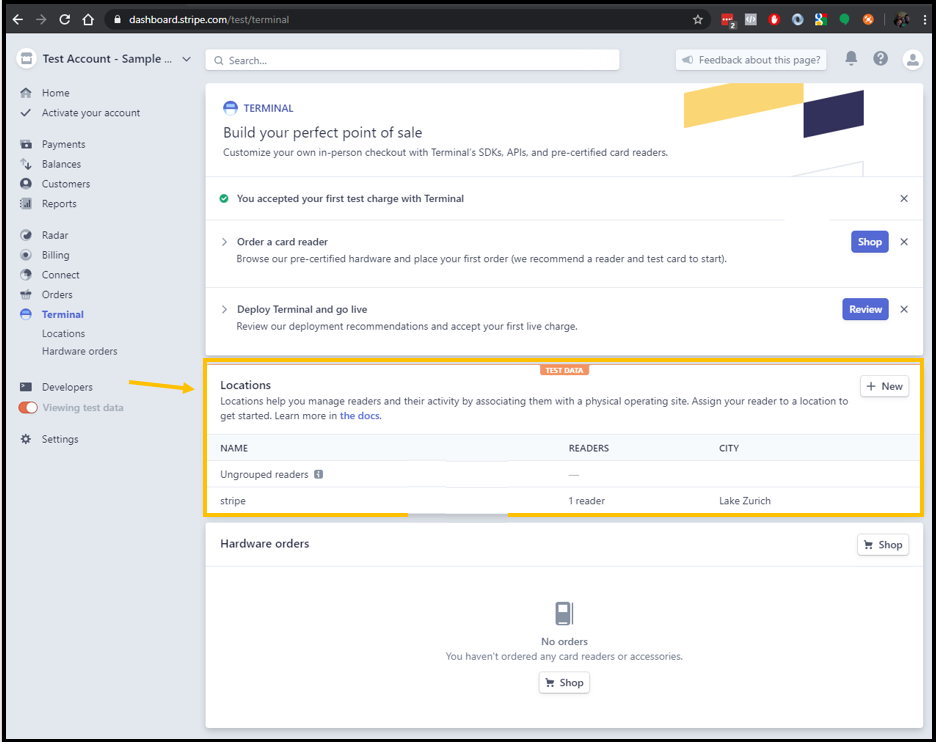Click the TEST DATA badge
The image size is (936, 742).
pos(564,370)
